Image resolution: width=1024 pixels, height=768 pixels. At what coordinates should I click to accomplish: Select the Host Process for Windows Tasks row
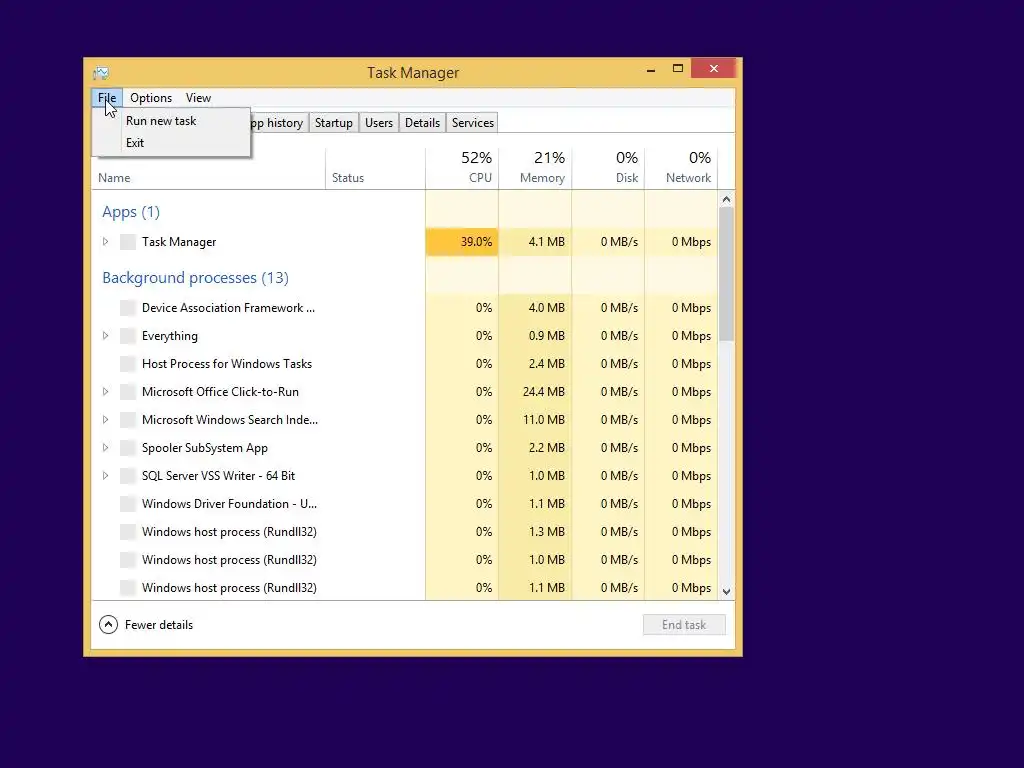click(x=404, y=364)
